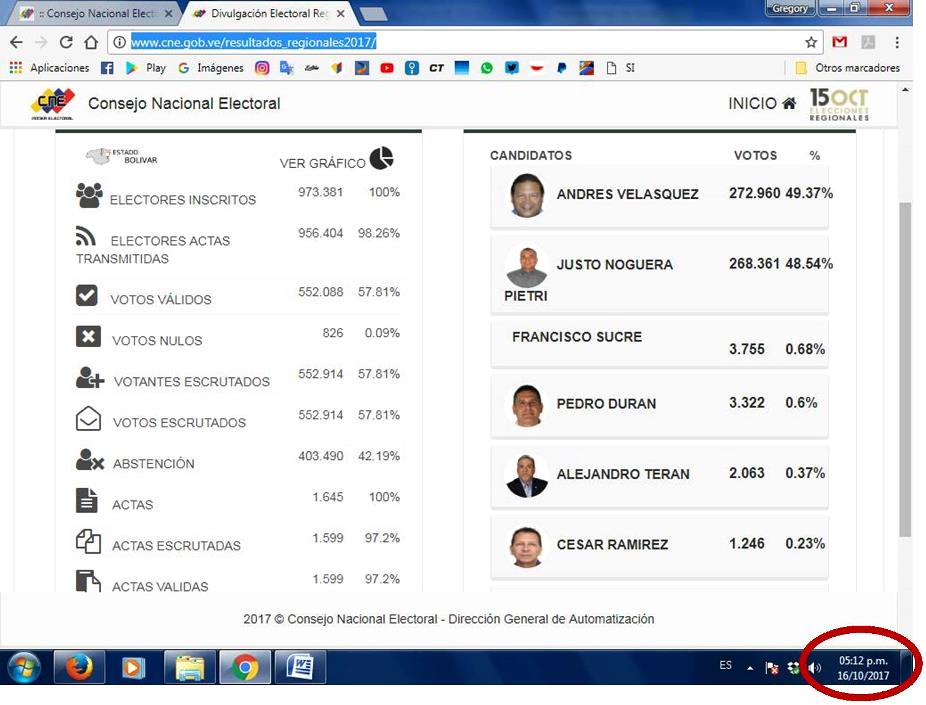This screenshot has width=926, height=705.
Task: Click the INICIO home icon
Action: click(789, 104)
